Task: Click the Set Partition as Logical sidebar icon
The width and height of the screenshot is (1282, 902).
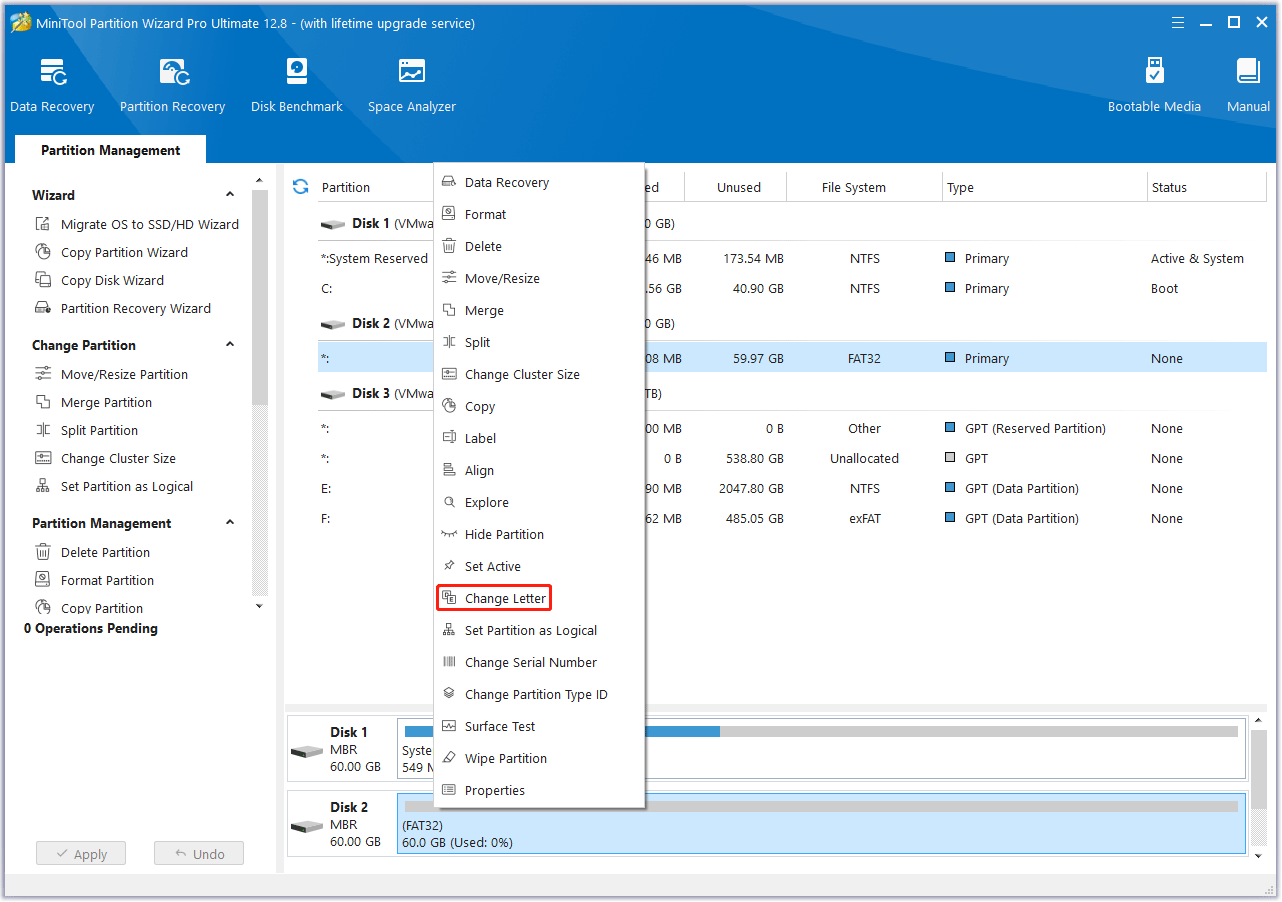Action: pyautogui.click(x=43, y=486)
